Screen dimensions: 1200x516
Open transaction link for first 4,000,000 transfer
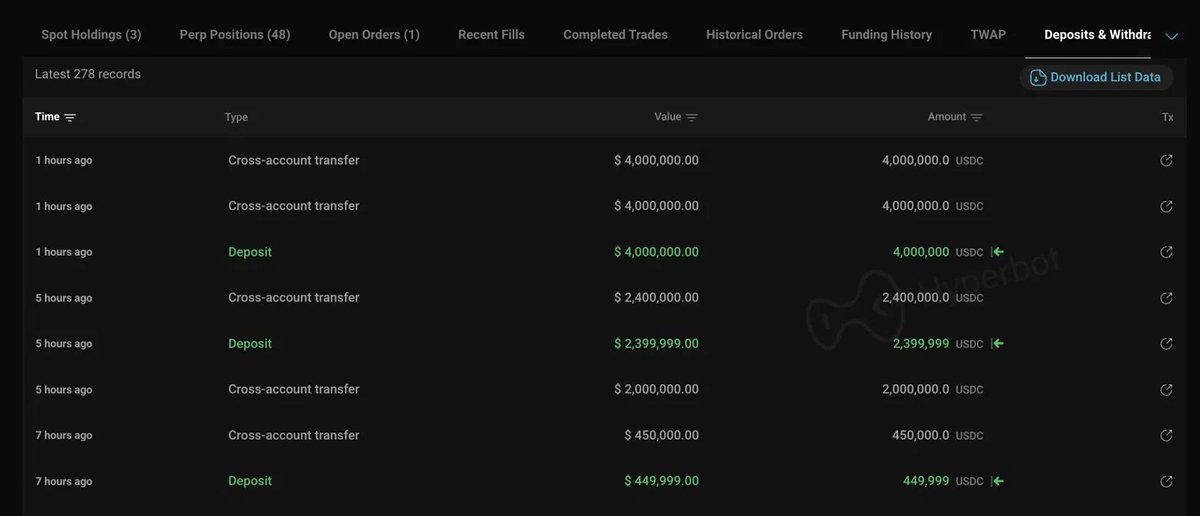[1166, 160]
